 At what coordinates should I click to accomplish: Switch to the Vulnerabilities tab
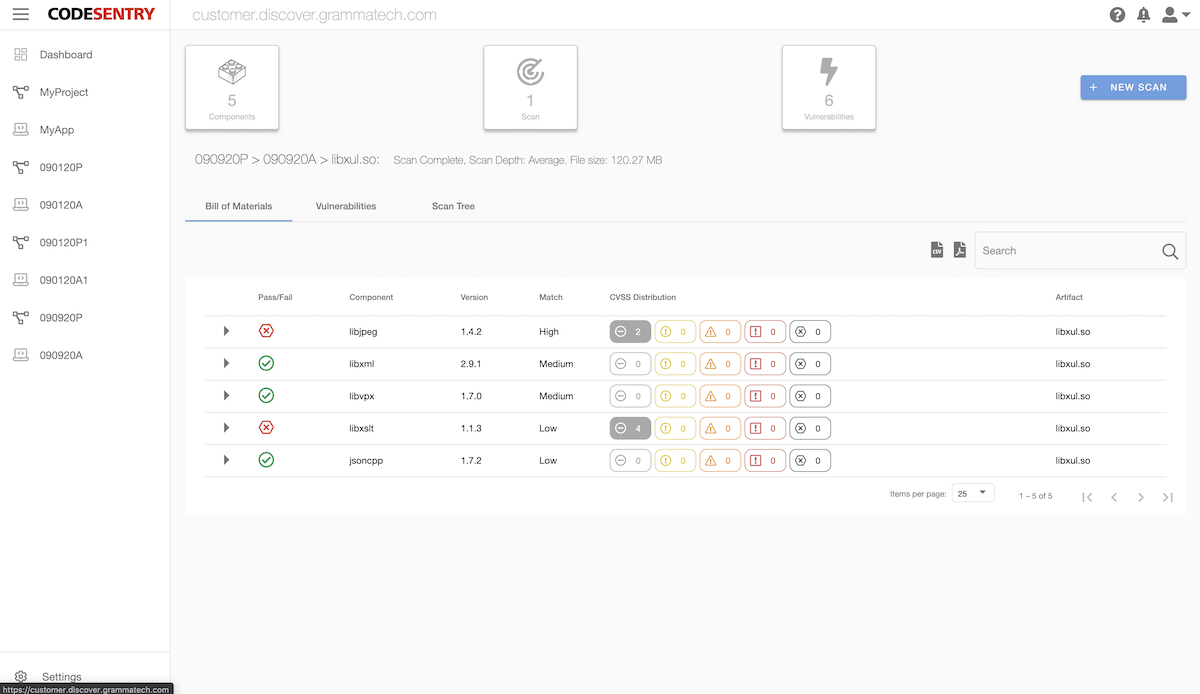tap(346, 206)
